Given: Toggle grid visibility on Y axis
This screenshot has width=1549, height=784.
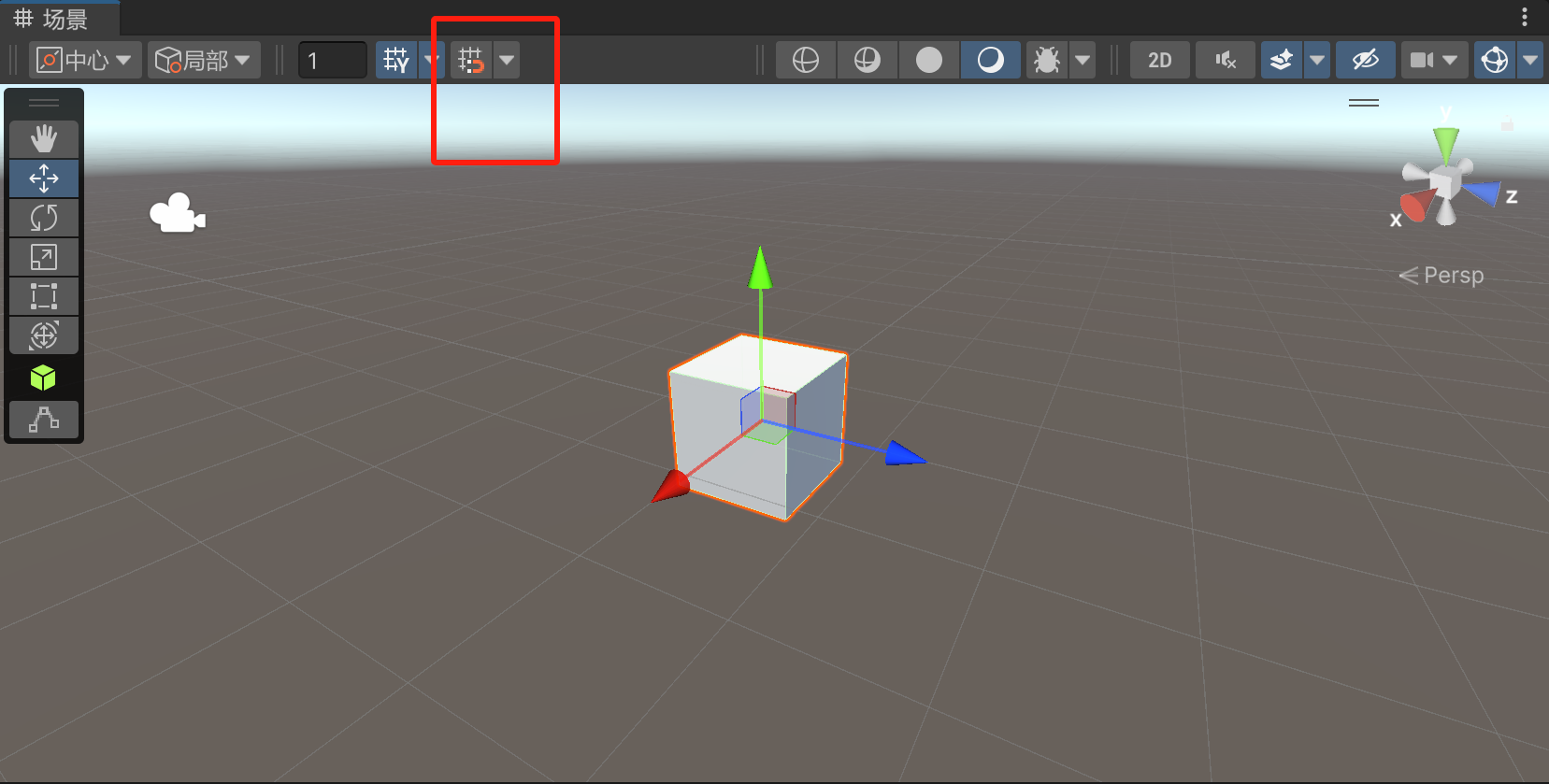Looking at the screenshot, I should (396, 60).
